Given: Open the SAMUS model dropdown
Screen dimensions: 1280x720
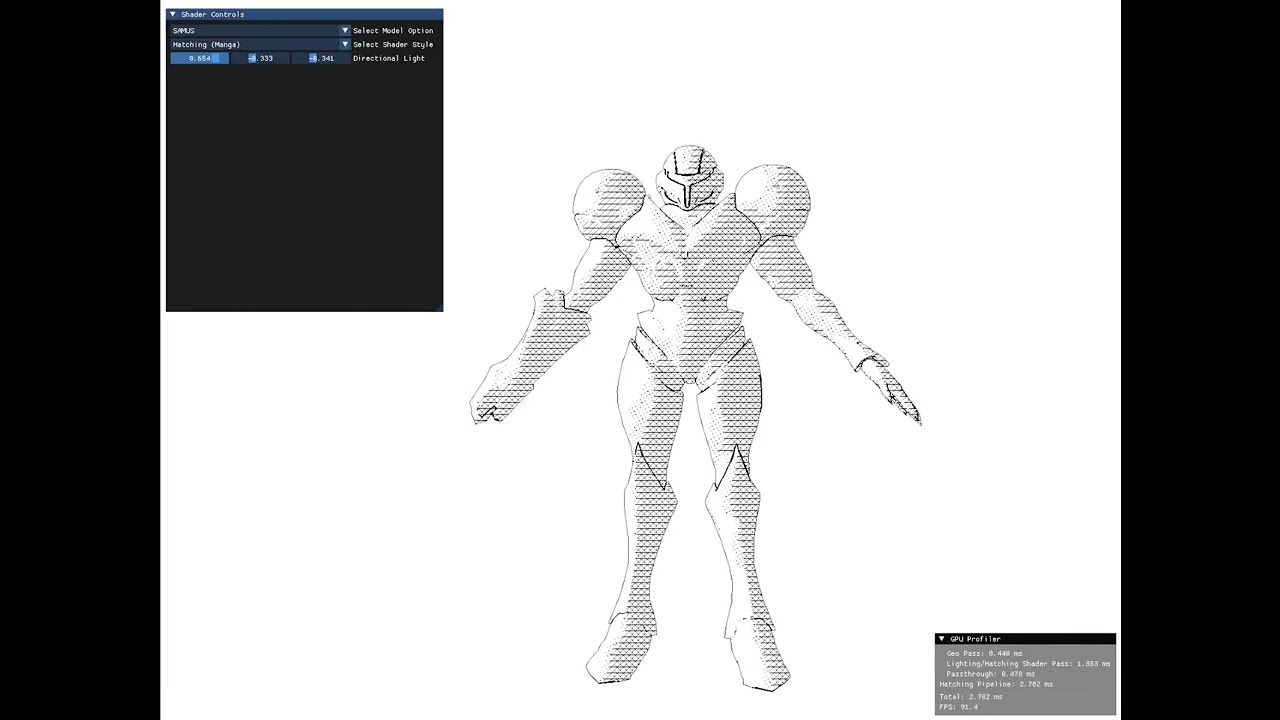Looking at the screenshot, I should point(260,30).
